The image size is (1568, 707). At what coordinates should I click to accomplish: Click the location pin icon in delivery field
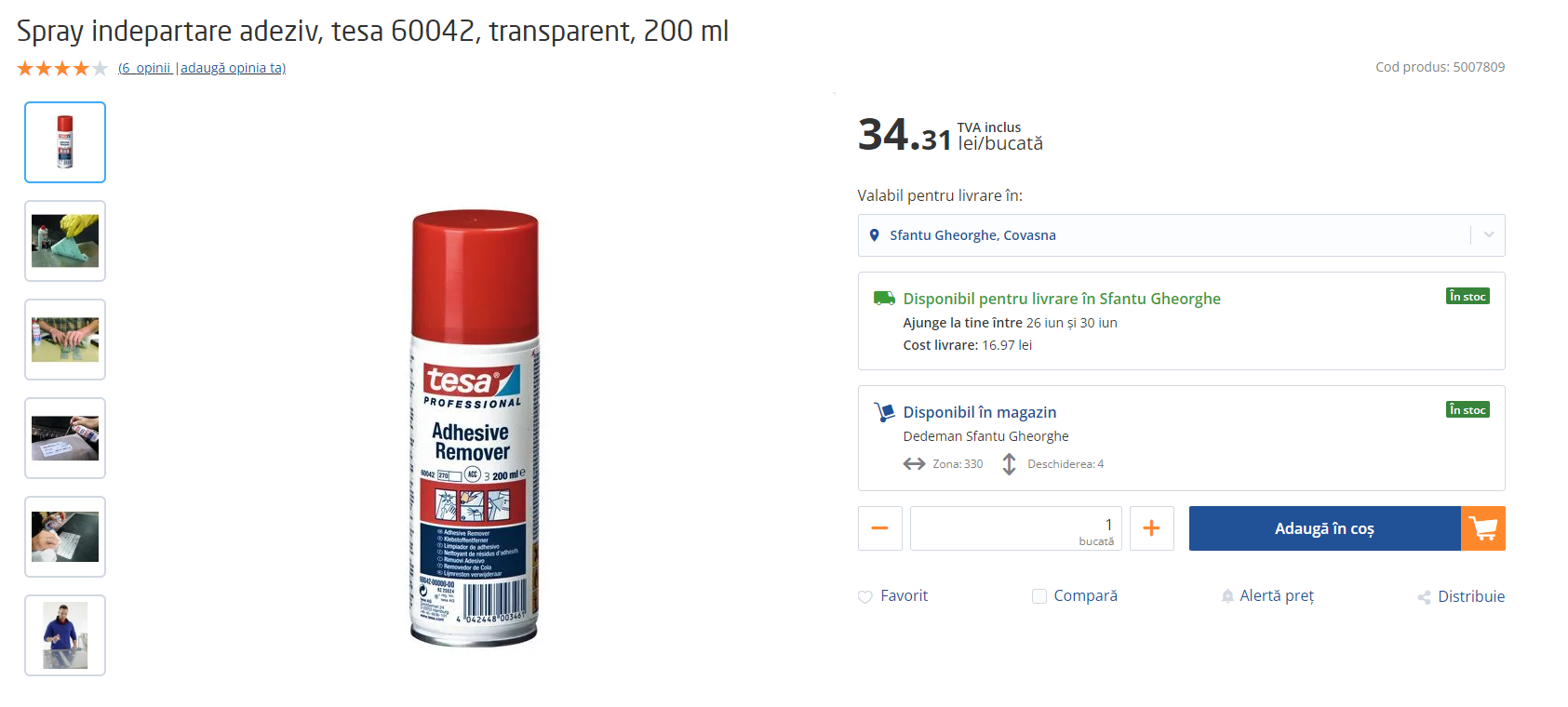tap(874, 235)
